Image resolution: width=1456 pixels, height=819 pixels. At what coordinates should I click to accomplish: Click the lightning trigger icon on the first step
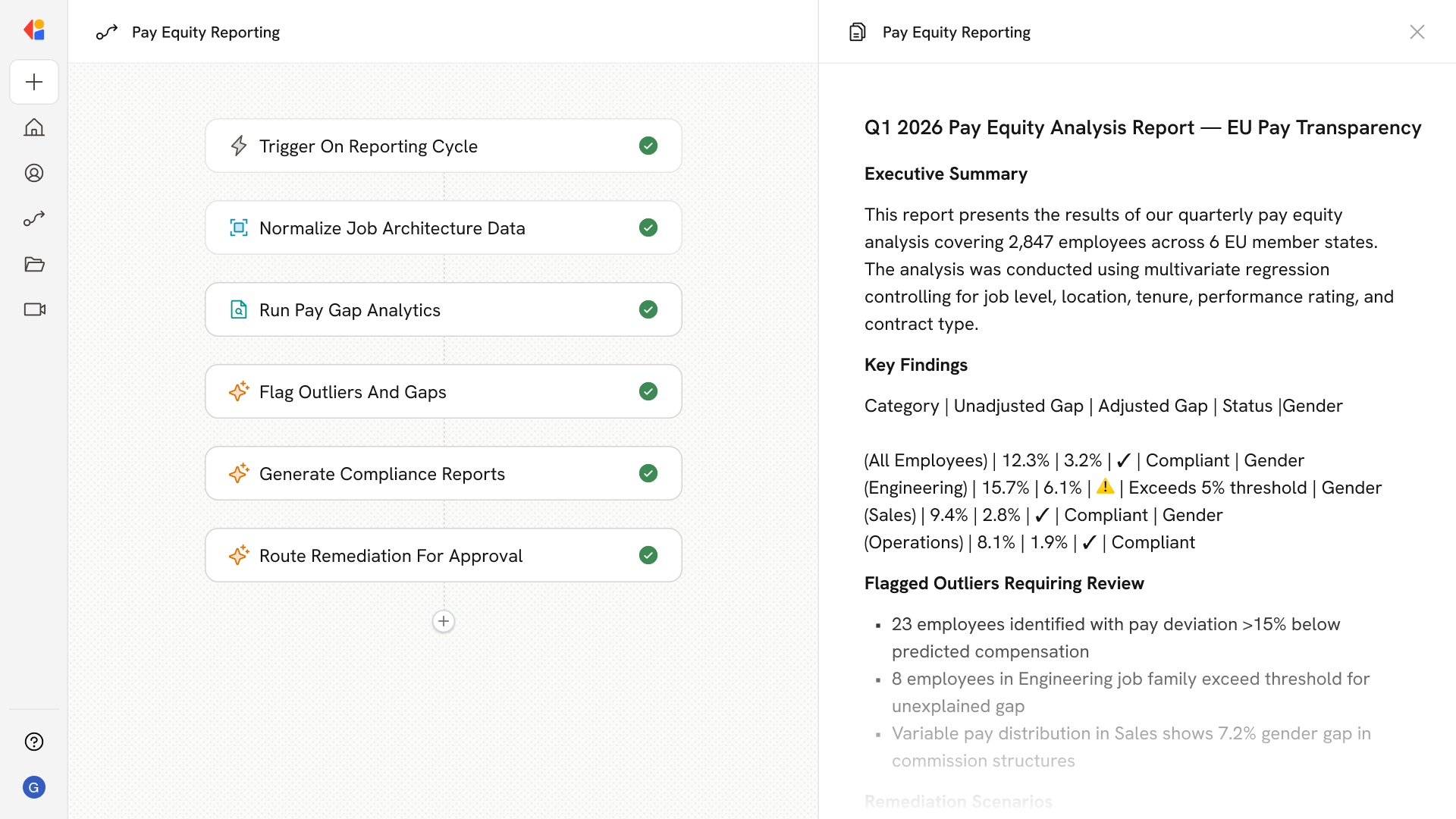pos(239,146)
